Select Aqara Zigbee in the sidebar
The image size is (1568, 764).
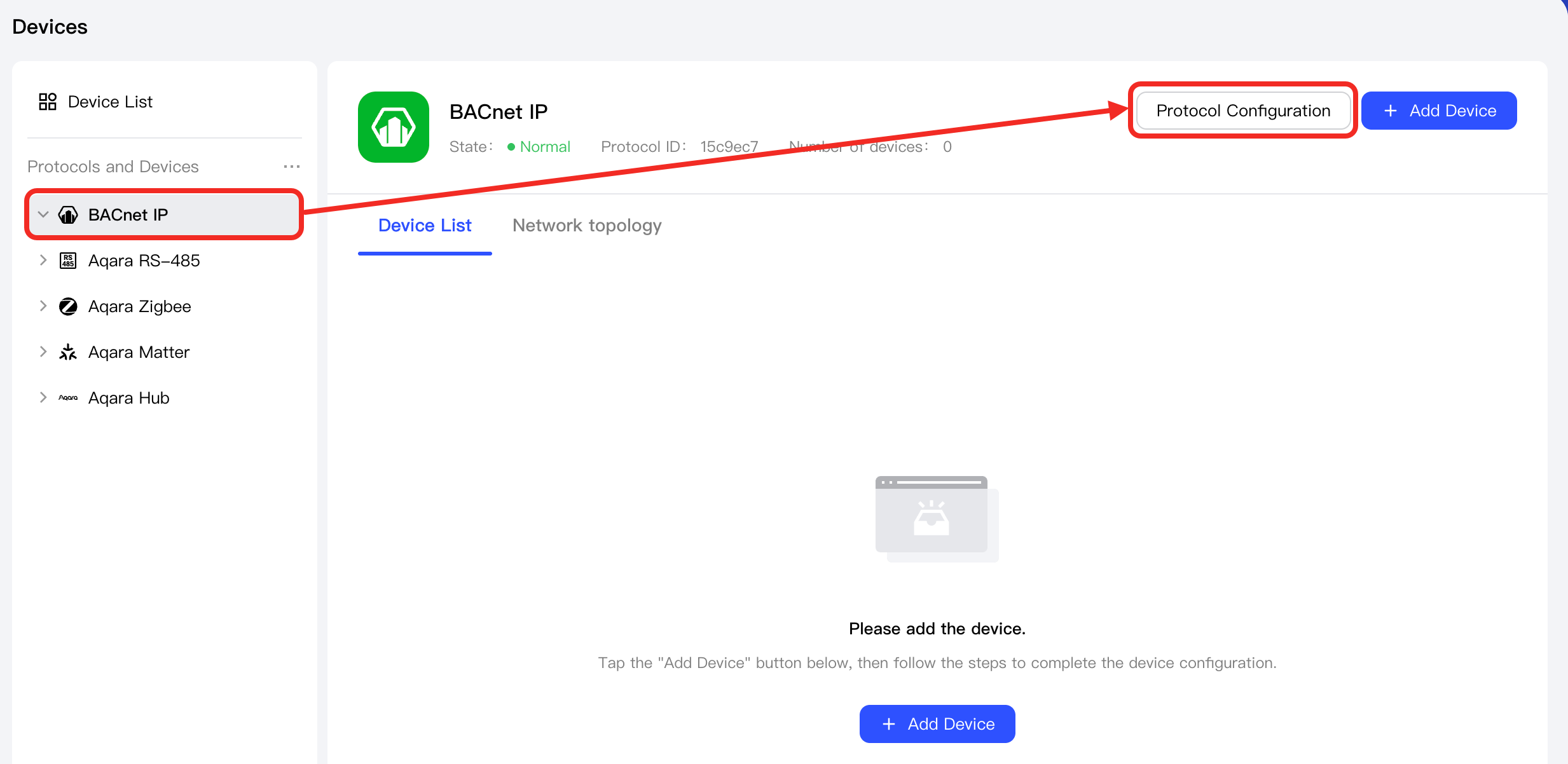[x=140, y=306]
